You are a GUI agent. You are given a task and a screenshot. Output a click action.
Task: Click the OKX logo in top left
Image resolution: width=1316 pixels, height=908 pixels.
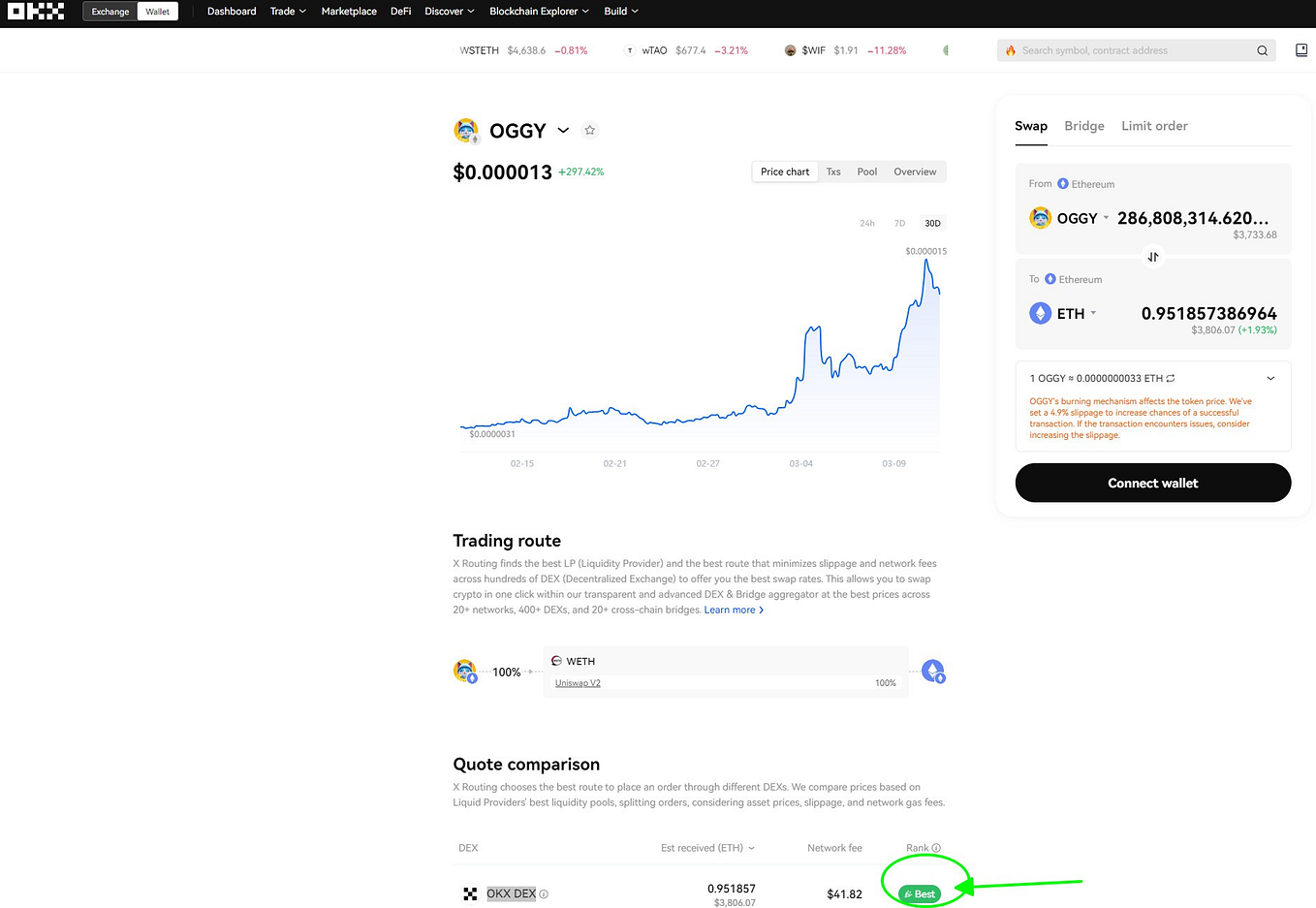(36, 12)
